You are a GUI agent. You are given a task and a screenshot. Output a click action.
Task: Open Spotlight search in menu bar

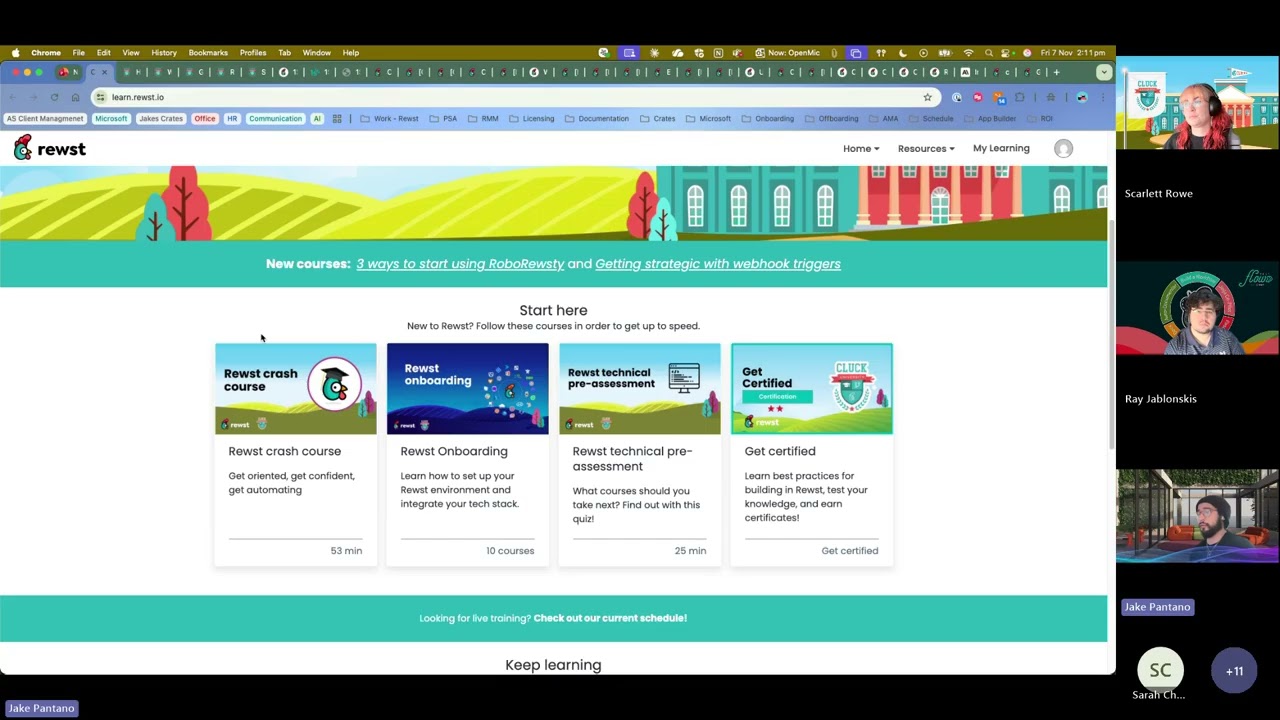point(989,52)
